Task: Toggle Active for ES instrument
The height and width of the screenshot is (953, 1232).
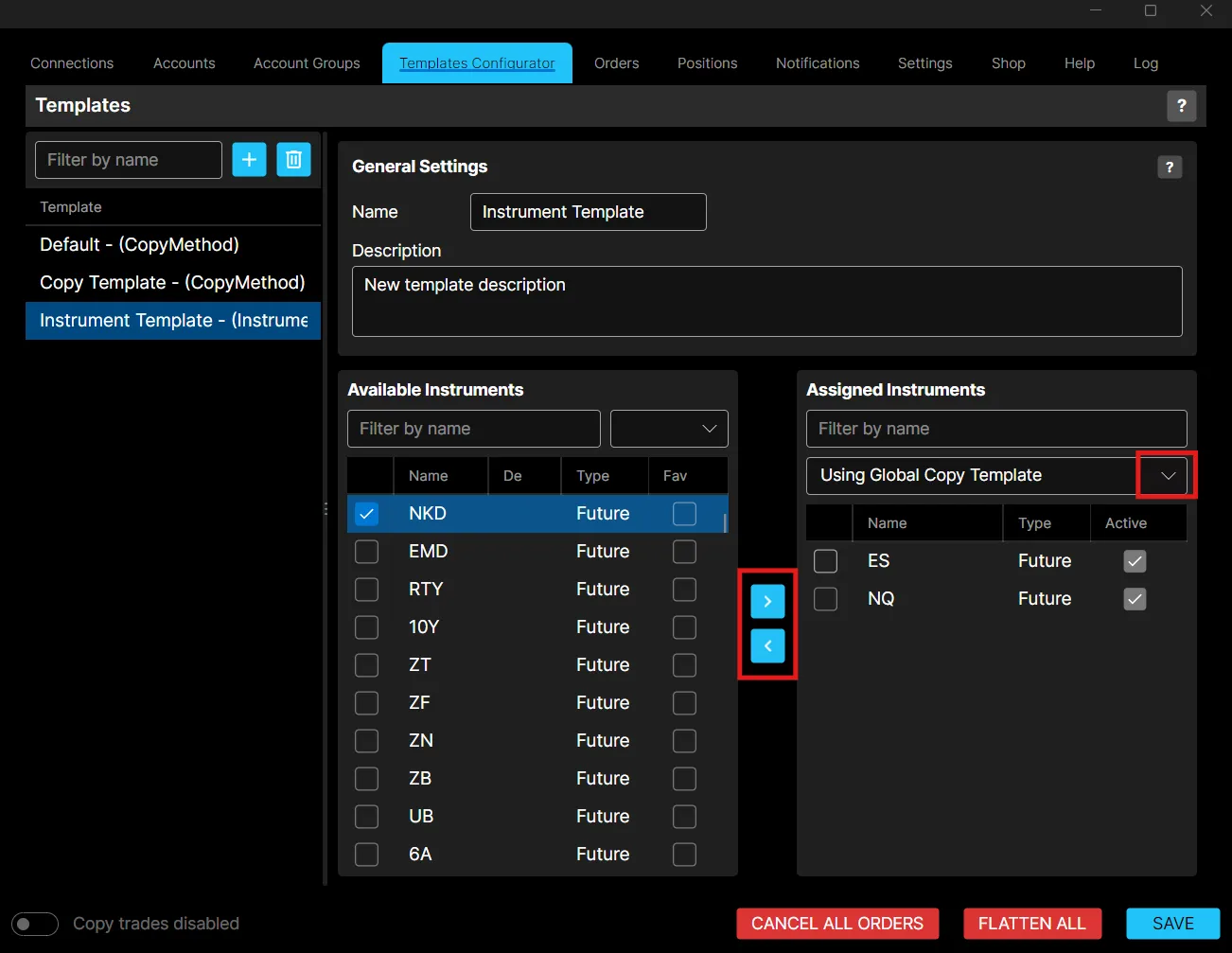Action: click(1135, 561)
